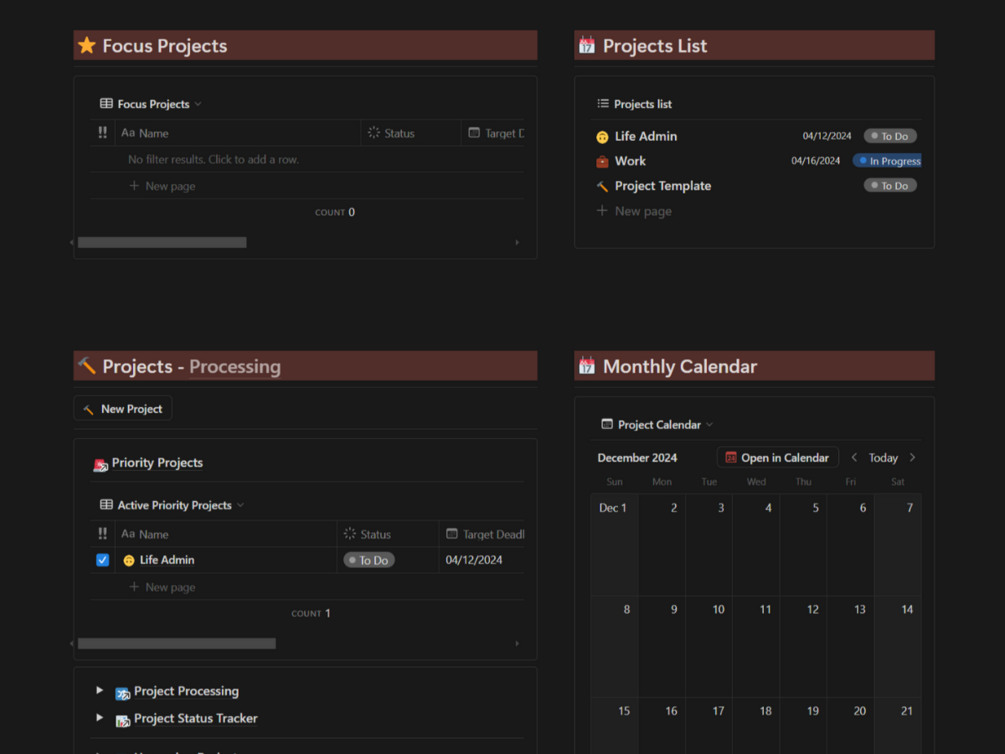Click the Priority Projects folder icon
The height and width of the screenshot is (754, 1005).
tap(100, 464)
